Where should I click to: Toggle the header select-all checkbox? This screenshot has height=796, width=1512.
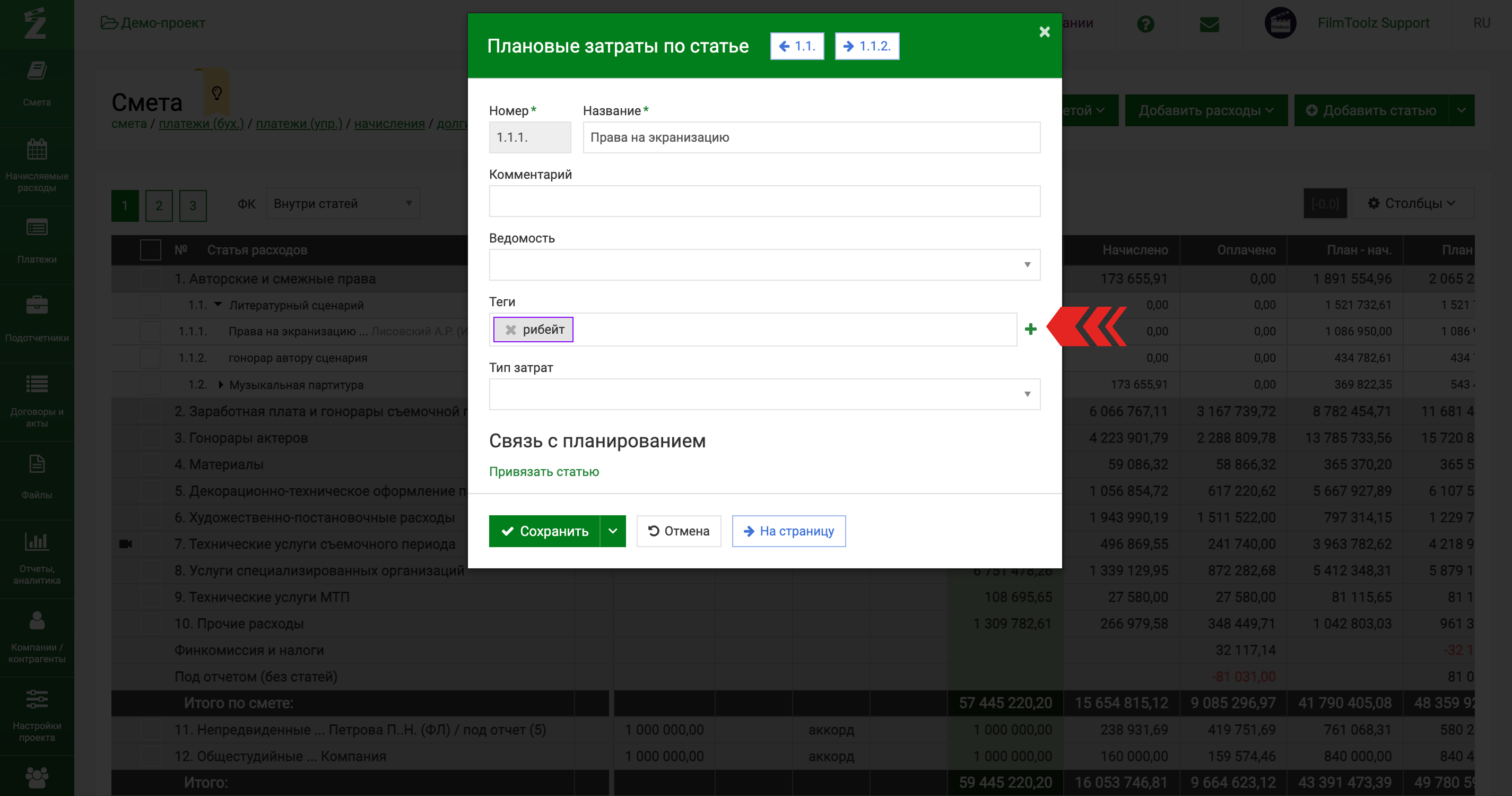[150, 250]
